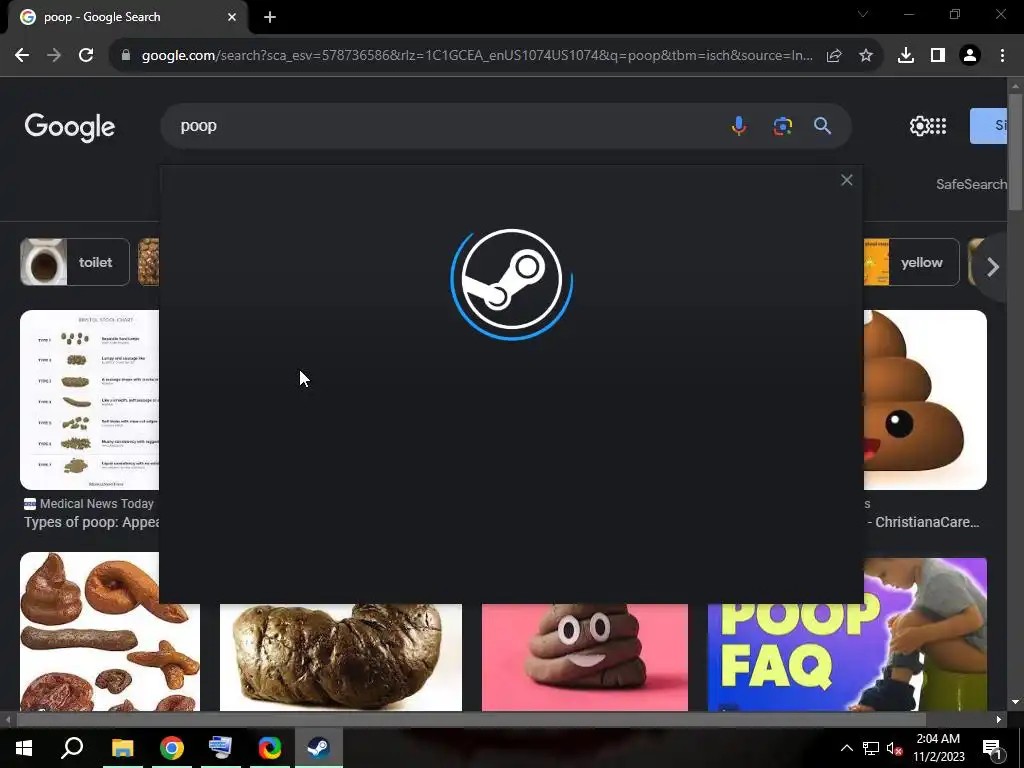Open the Google apps grid

[938, 126]
